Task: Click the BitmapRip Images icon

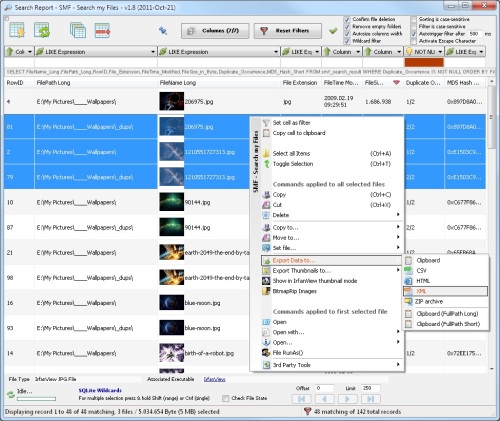Action: pos(266,291)
